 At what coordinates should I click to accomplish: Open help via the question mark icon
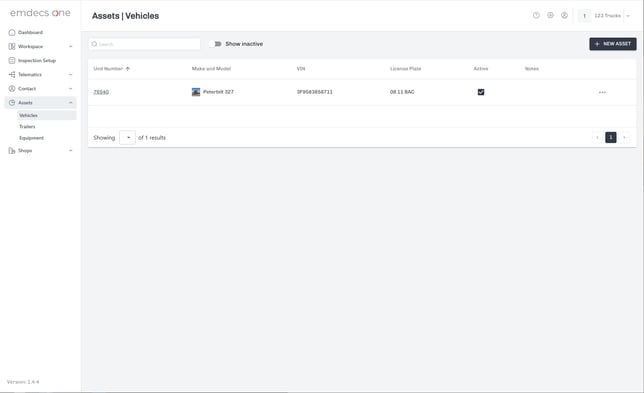pos(536,15)
